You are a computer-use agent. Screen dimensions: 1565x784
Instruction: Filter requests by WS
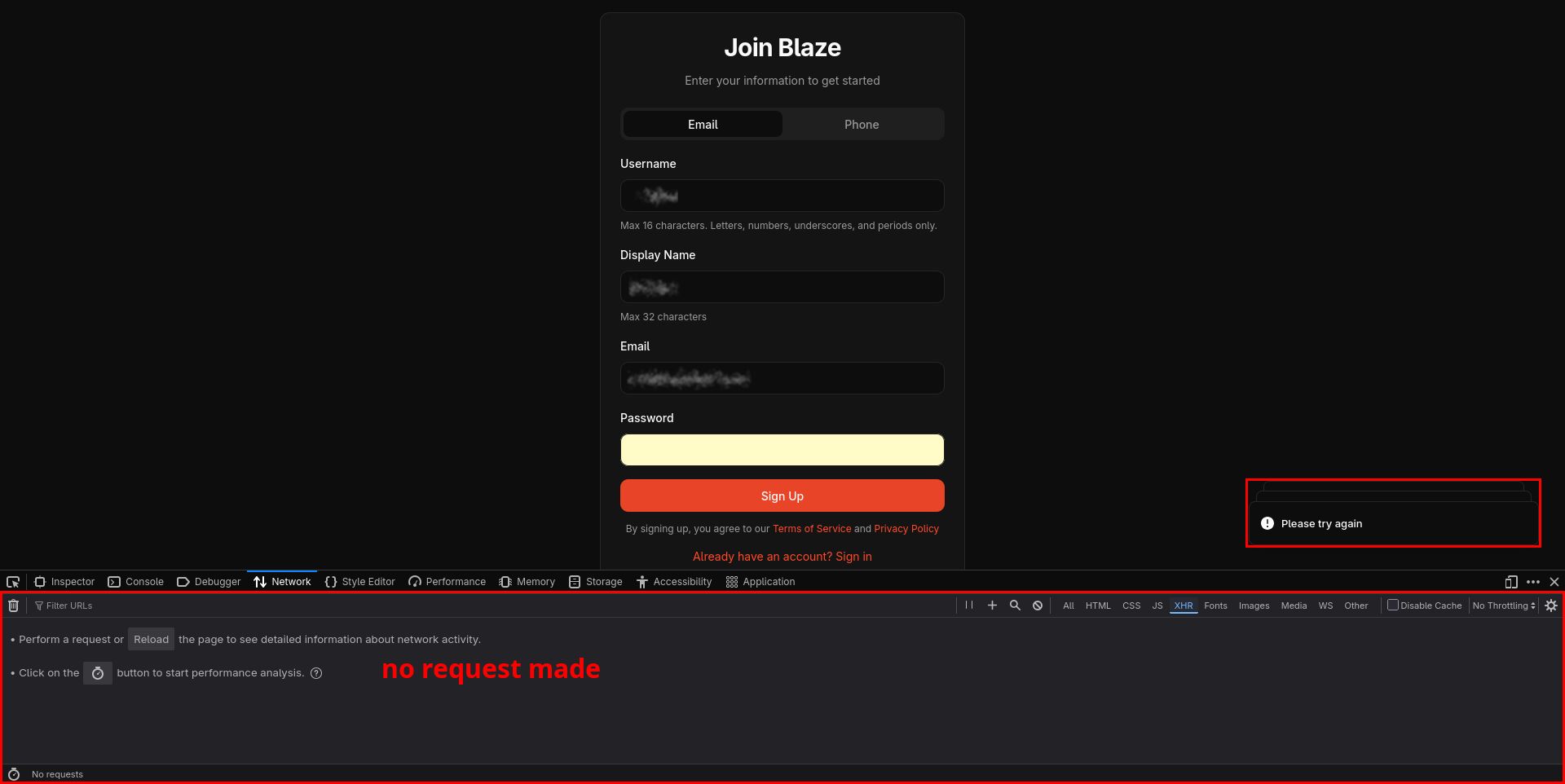coord(1326,606)
